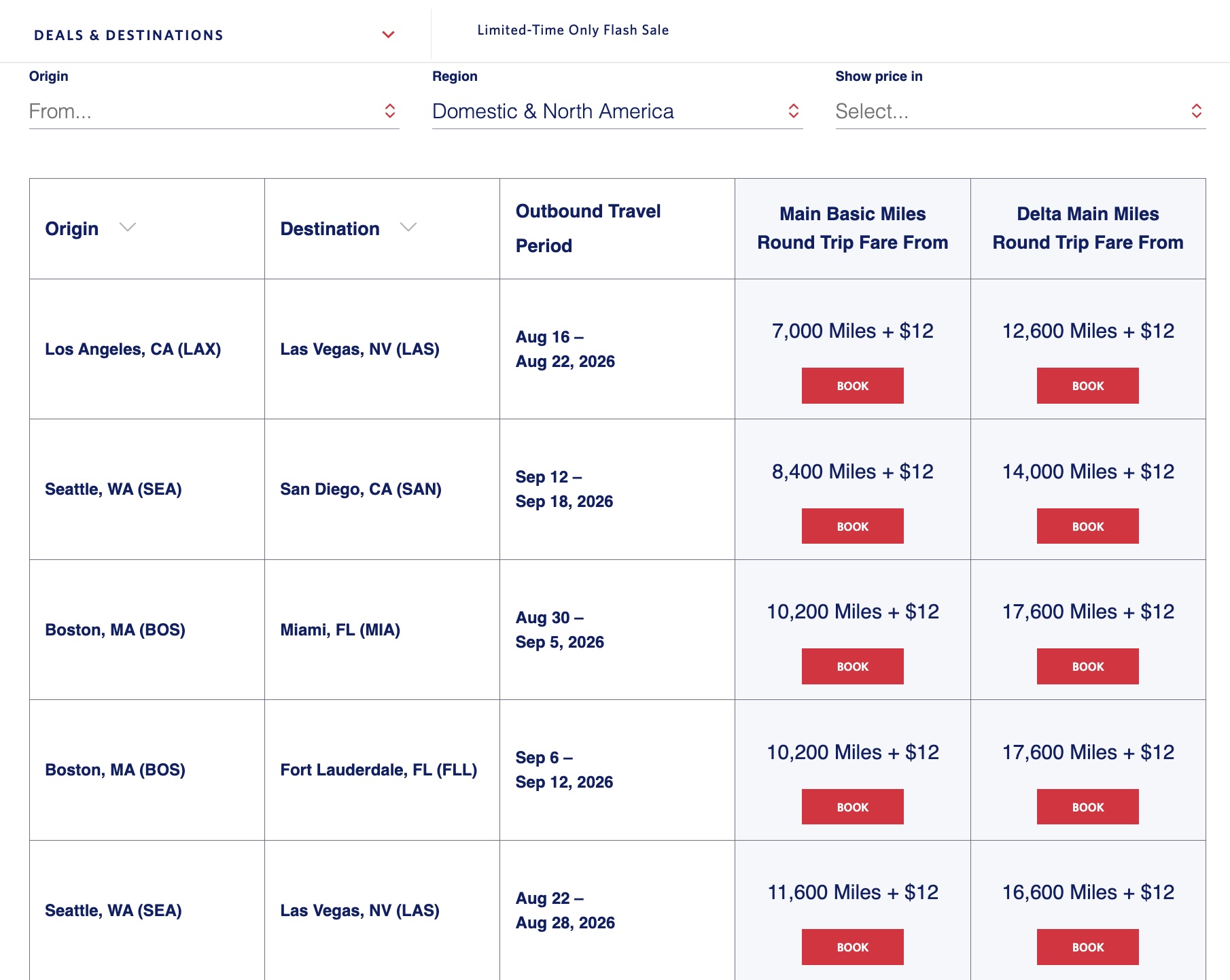The image size is (1230, 980).
Task: Click the Deals & Destinations heading text
Action: click(128, 35)
